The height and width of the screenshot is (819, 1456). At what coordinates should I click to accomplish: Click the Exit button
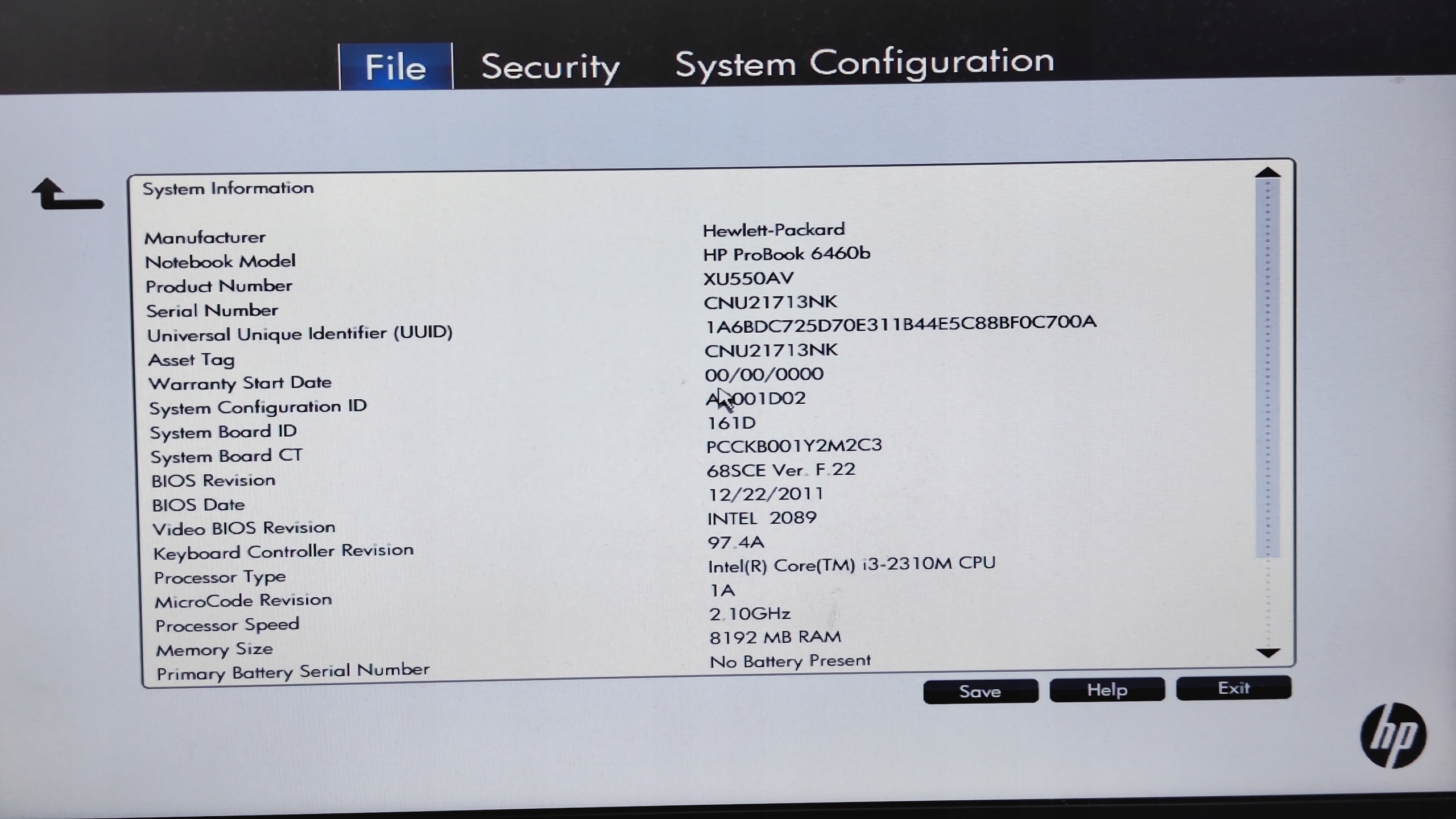click(x=1234, y=688)
